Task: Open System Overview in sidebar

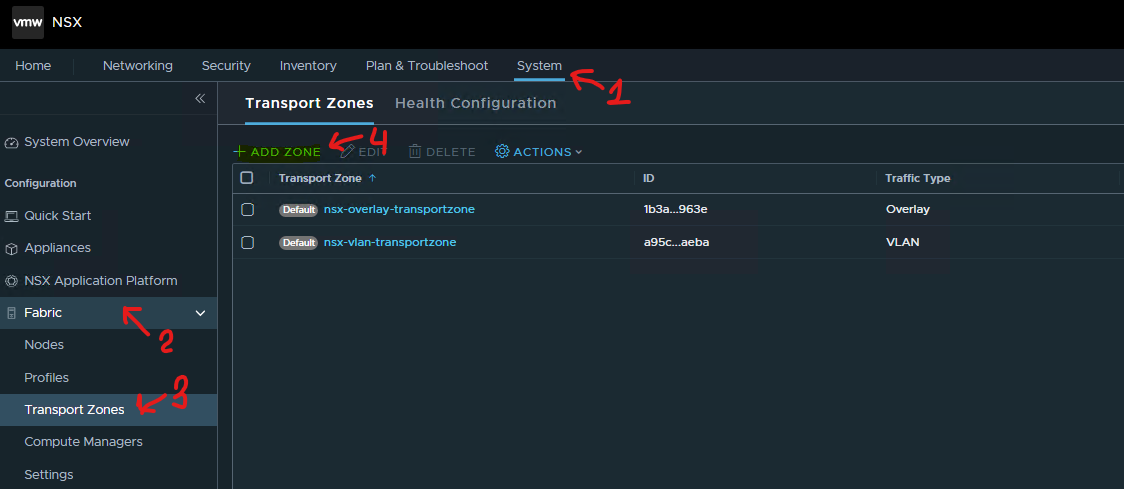Action: (77, 142)
